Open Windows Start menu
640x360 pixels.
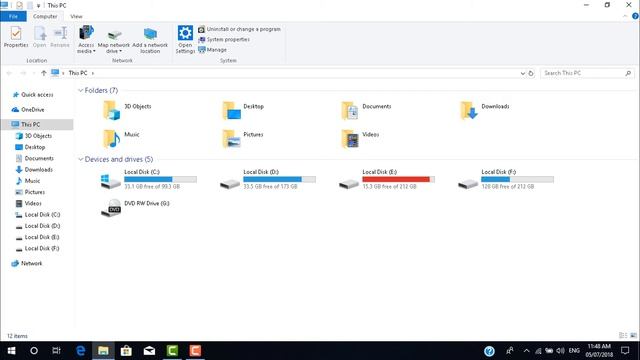click(11, 351)
